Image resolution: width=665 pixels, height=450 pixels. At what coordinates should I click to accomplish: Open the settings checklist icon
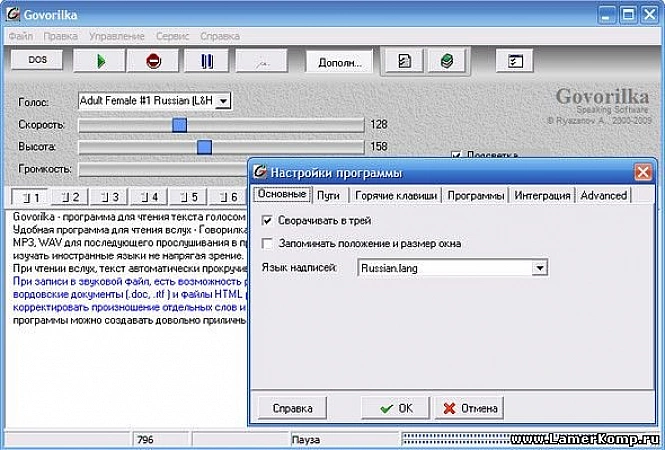516,61
